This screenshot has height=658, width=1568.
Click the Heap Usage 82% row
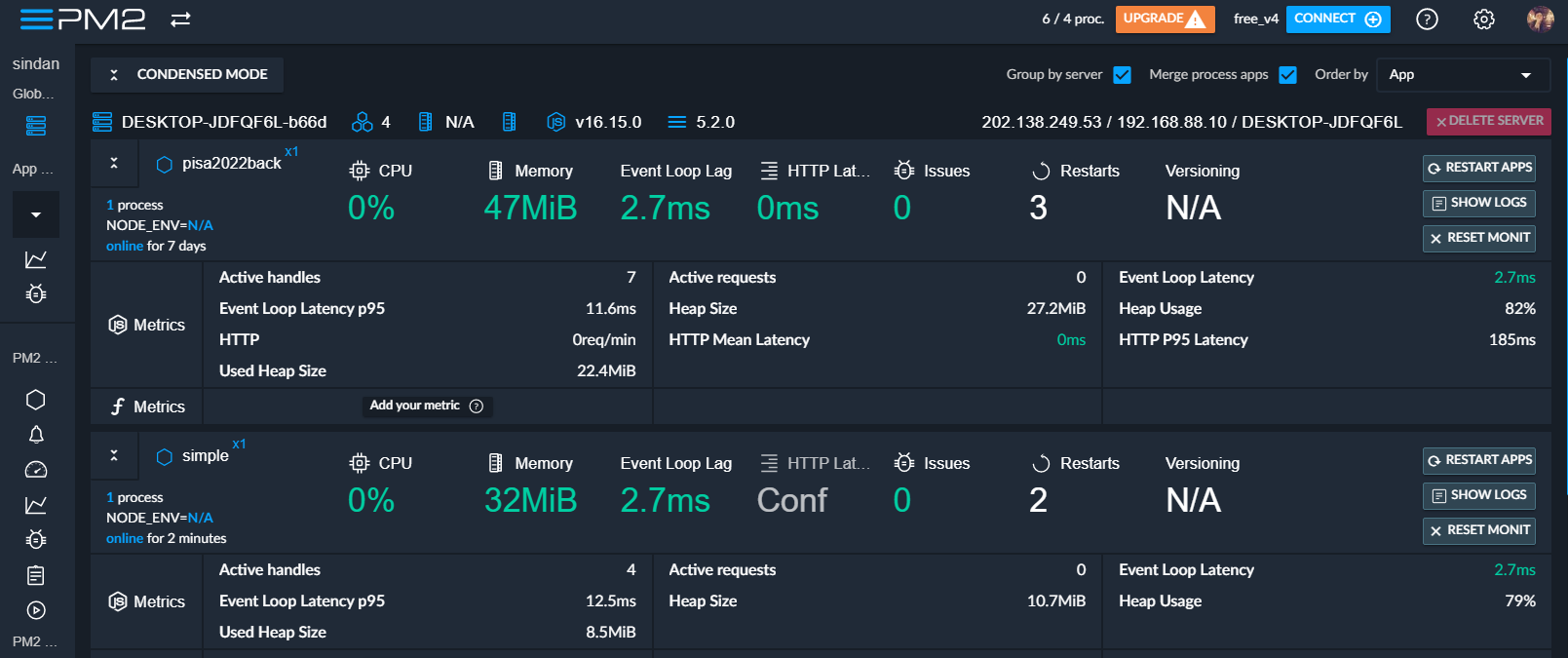point(1327,308)
